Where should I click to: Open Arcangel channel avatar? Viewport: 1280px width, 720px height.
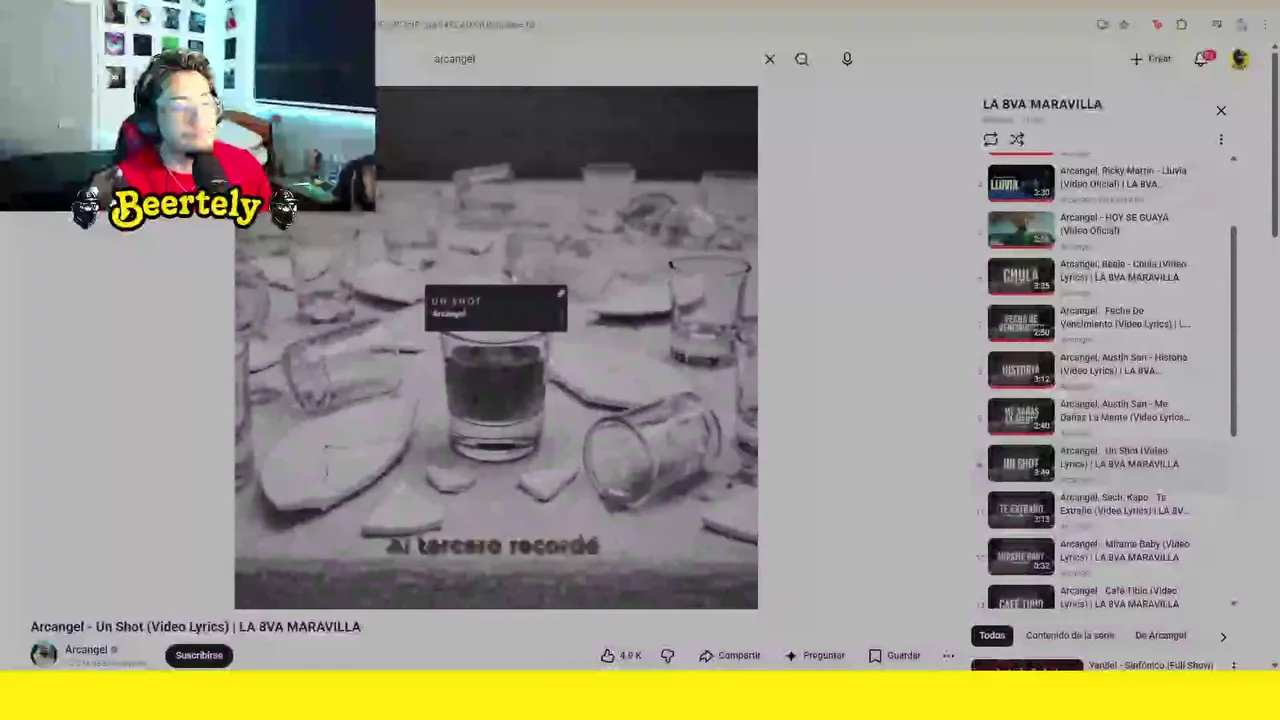pyautogui.click(x=43, y=655)
